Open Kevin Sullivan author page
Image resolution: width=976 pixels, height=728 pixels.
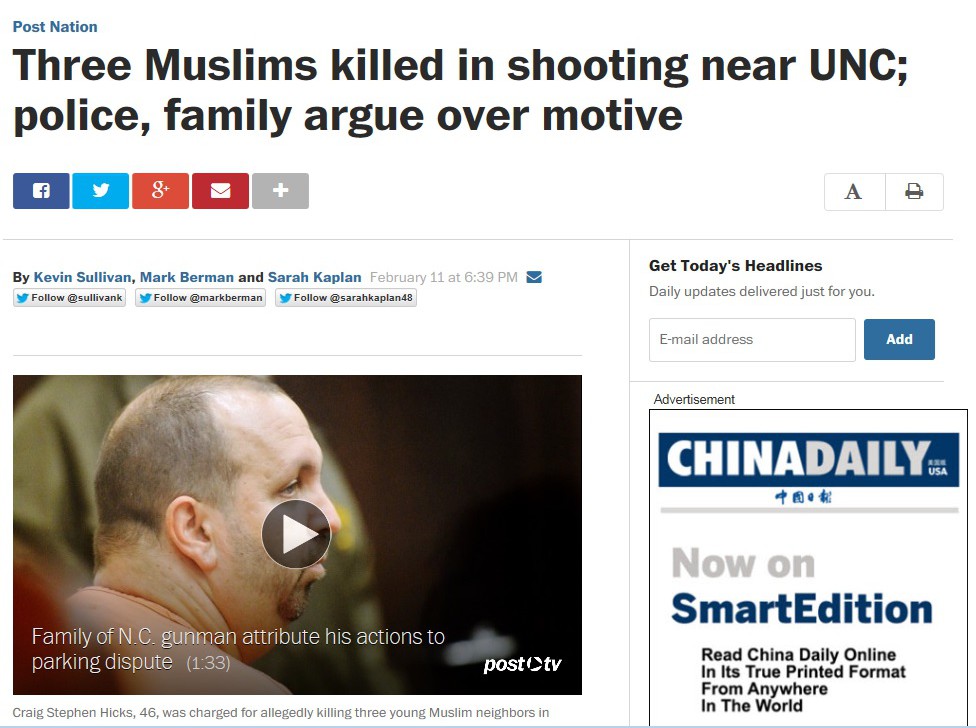pyautogui.click(x=82, y=278)
